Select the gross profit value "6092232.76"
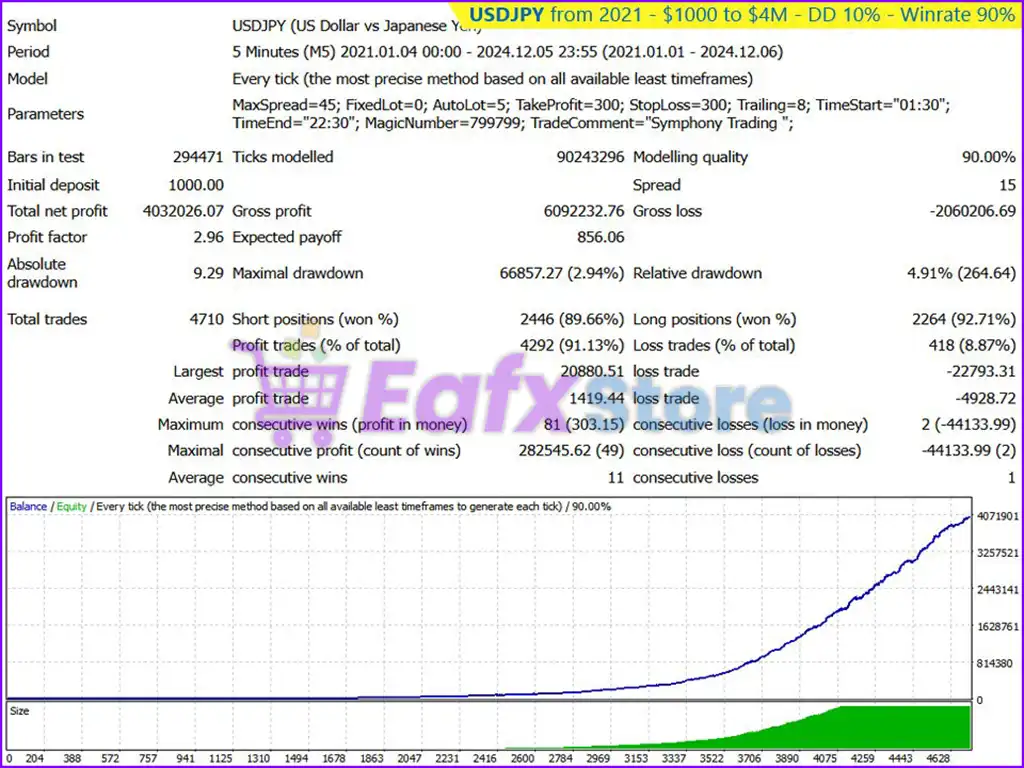Image resolution: width=1024 pixels, height=768 pixels. tap(584, 212)
